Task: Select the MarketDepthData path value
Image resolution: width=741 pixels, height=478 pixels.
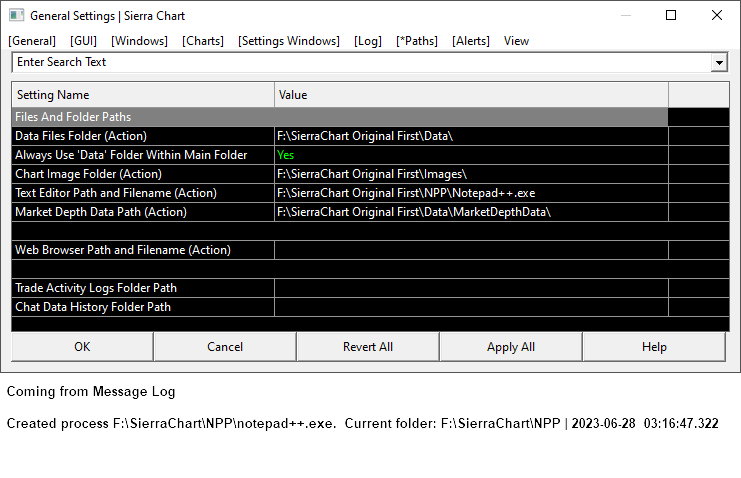Action: [x=471, y=212]
